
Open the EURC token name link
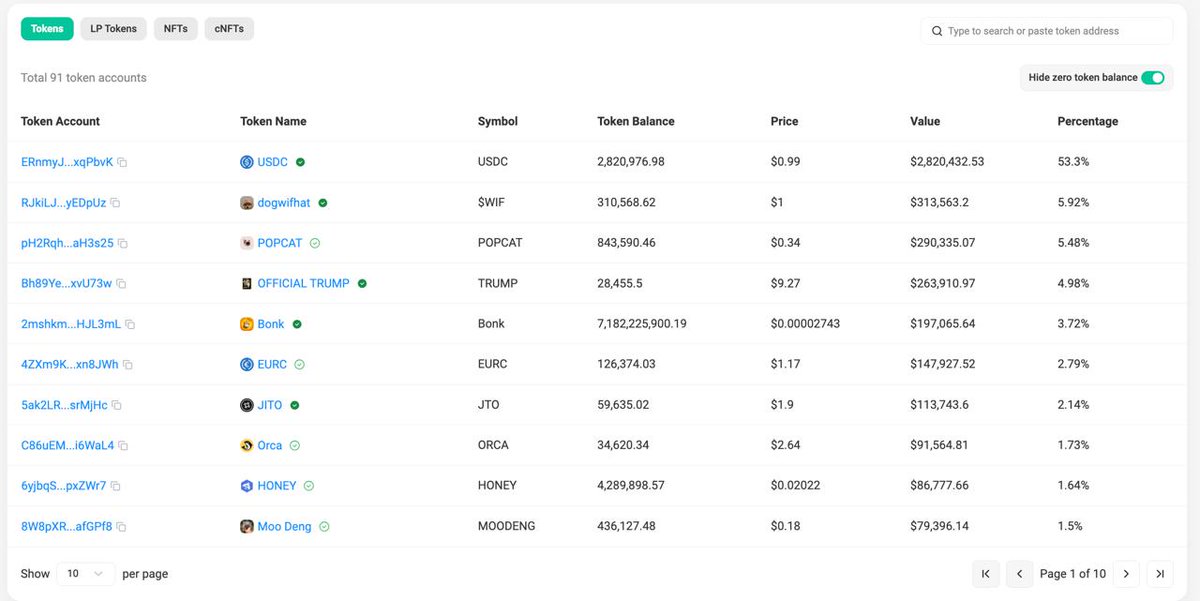point(272,365)
